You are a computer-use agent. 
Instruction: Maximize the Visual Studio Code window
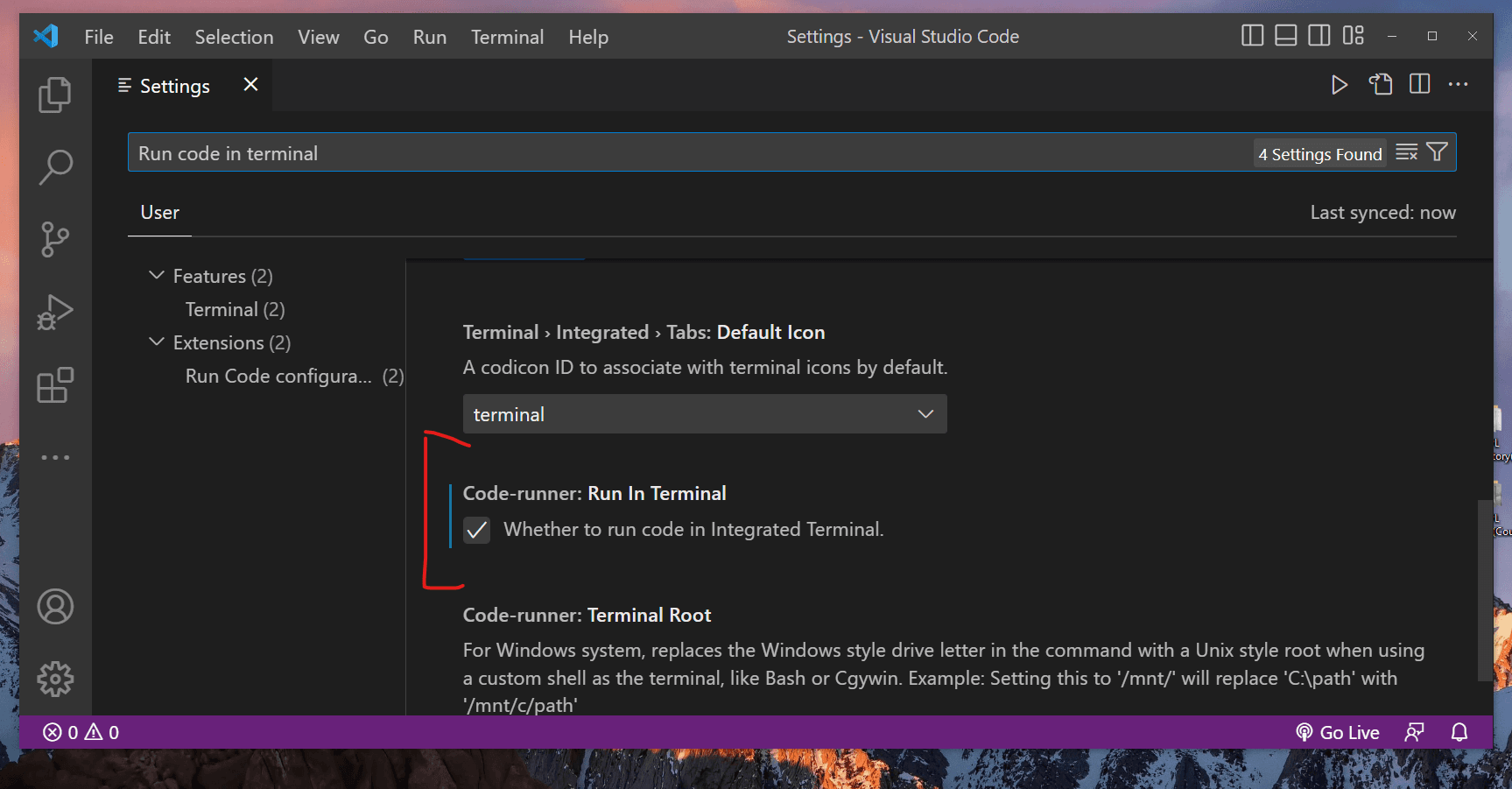[x=1432, y=36]
